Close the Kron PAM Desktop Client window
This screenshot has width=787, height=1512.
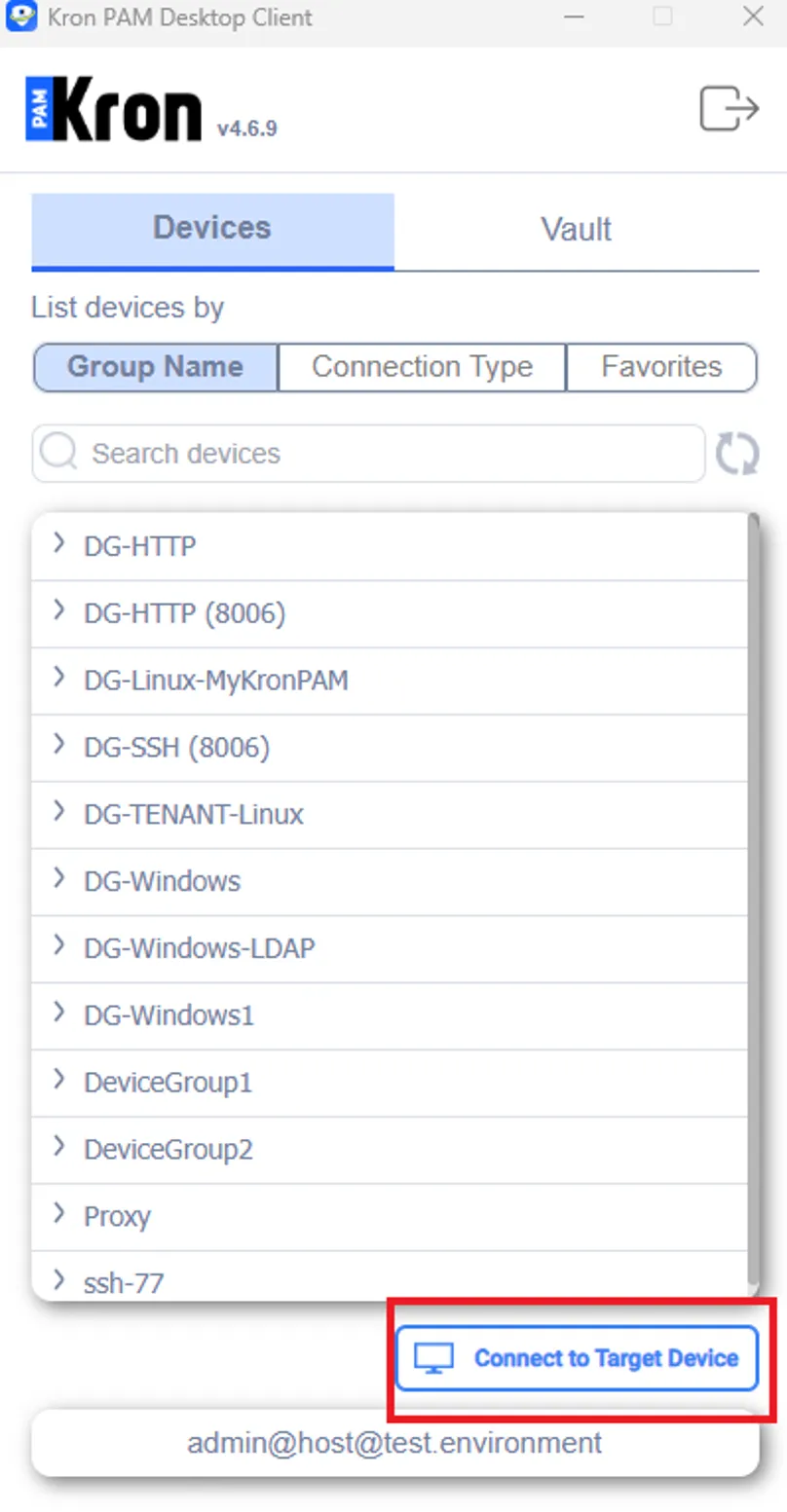point(753,17)
